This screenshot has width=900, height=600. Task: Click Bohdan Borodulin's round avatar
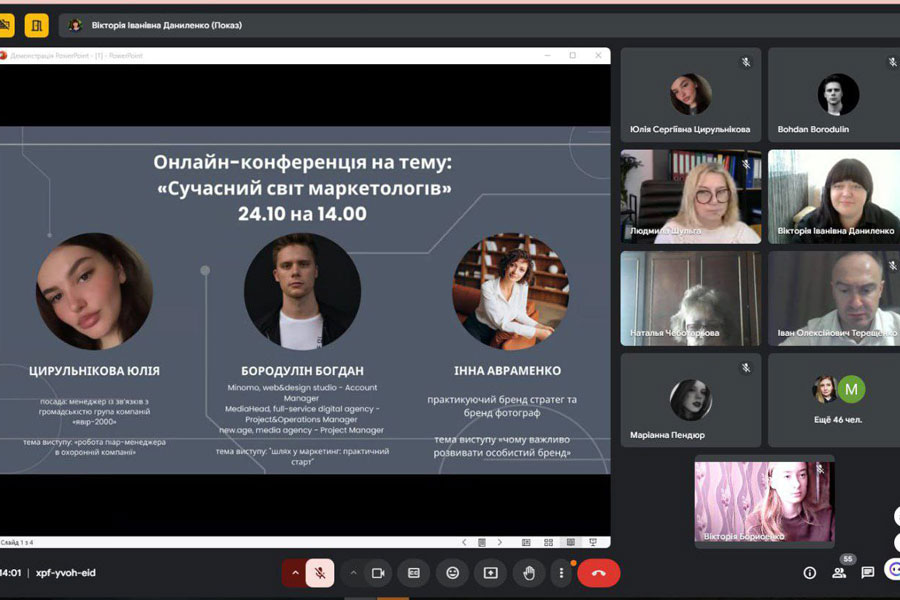pyautogui.click(x=838, y=94)
